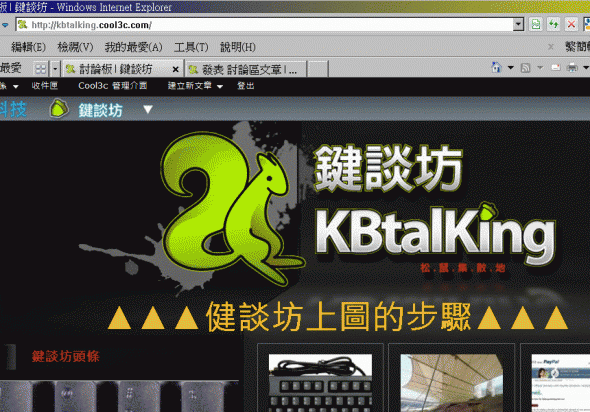
Task: Open the tab list dropdown arrow
Action: [x=55, y=69]
